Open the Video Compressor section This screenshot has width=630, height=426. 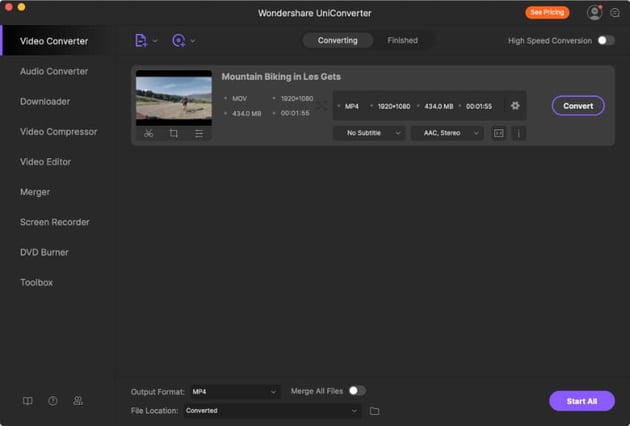pyautogui.click(x=59, y=131)
